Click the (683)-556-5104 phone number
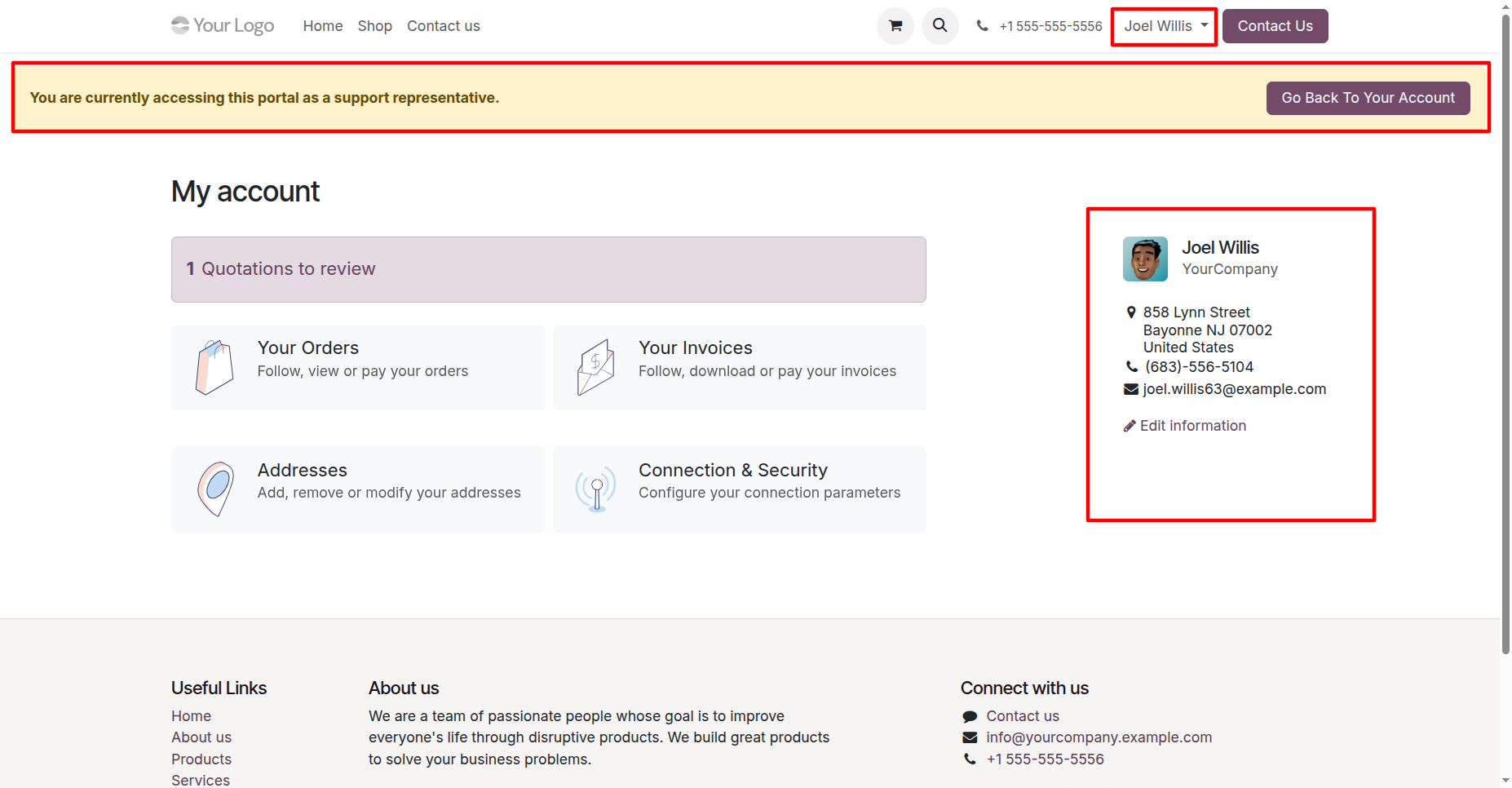 (x=1199, y=367)
